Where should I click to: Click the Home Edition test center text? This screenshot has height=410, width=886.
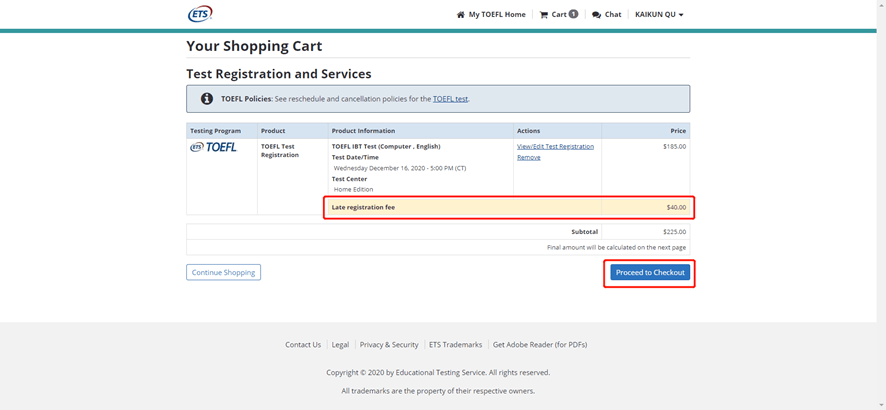[x=353, y=190]
